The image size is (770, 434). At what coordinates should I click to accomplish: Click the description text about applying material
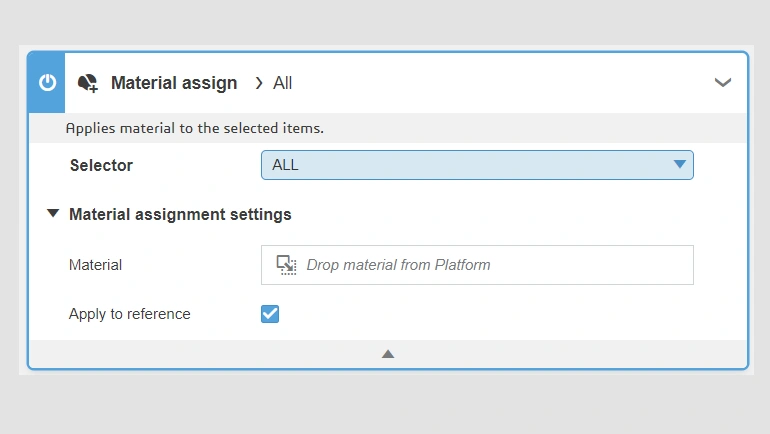pos(194,128)
